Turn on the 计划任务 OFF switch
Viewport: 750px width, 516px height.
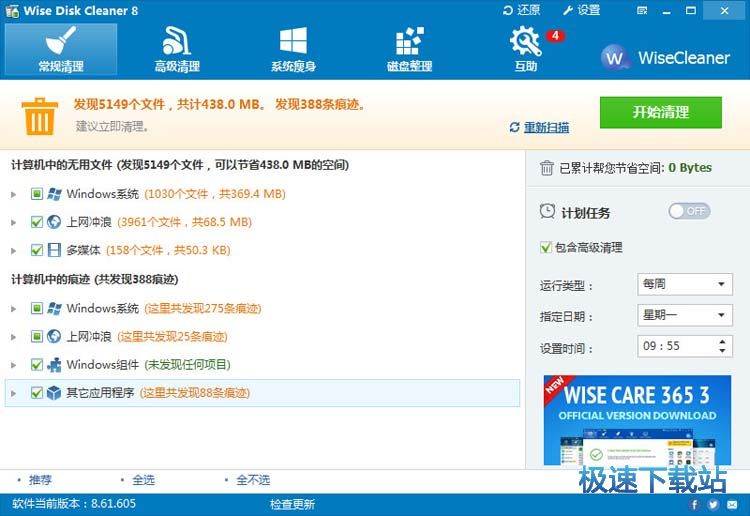point(689,211)
